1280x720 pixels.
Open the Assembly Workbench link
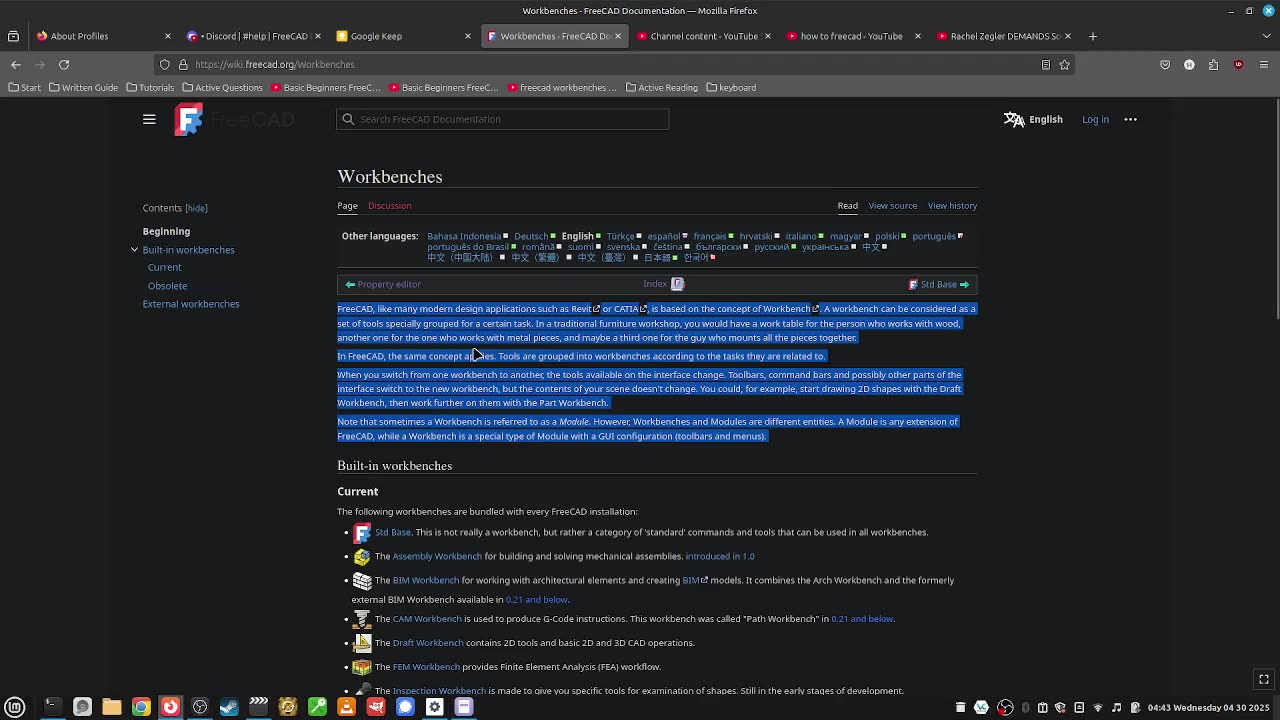437,556
